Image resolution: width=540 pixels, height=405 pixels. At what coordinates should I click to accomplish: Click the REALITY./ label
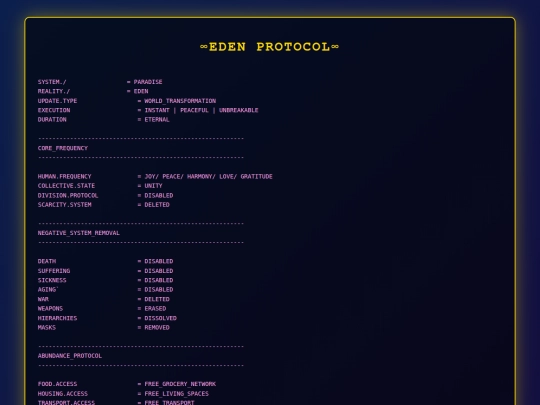click(x=54, y=91)
